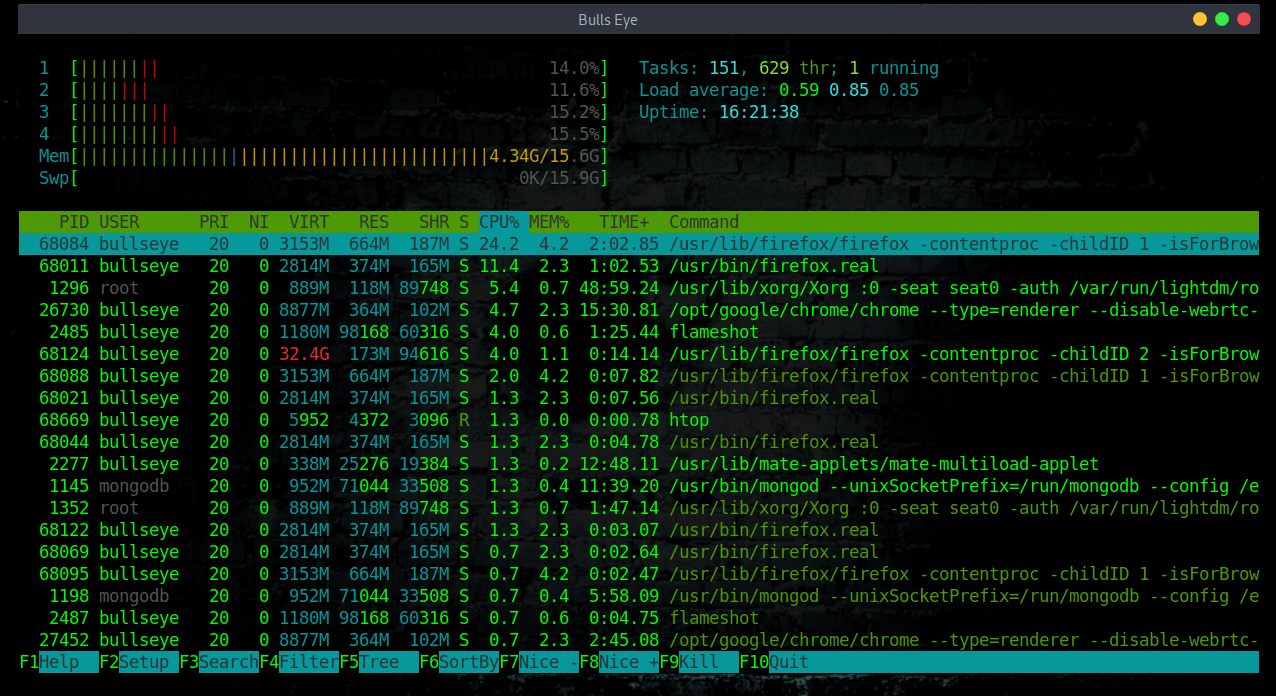Viewport: 1276px width, 696px height.
Task: Click the green maximize window button
Action: tap(1222, 19)
